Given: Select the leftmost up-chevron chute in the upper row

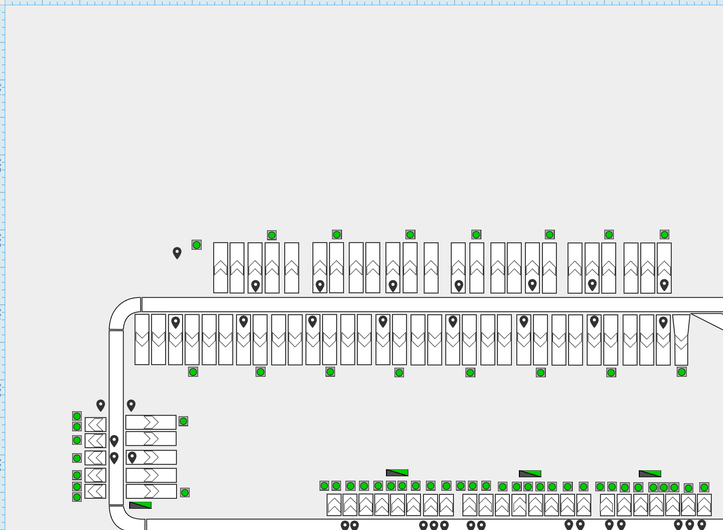Looking at the screenshot, I should pos(221,268).
